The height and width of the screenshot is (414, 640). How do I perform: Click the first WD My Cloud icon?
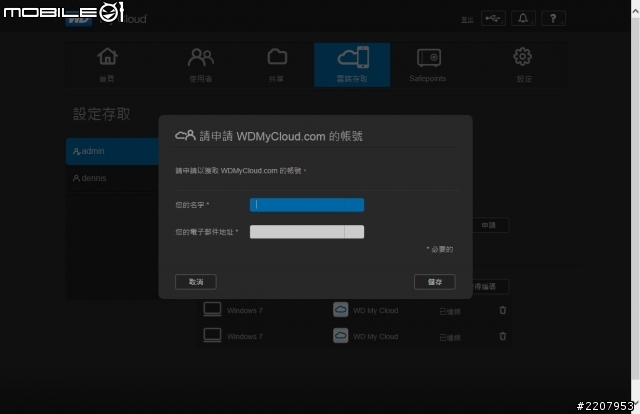tap(340, 310)
